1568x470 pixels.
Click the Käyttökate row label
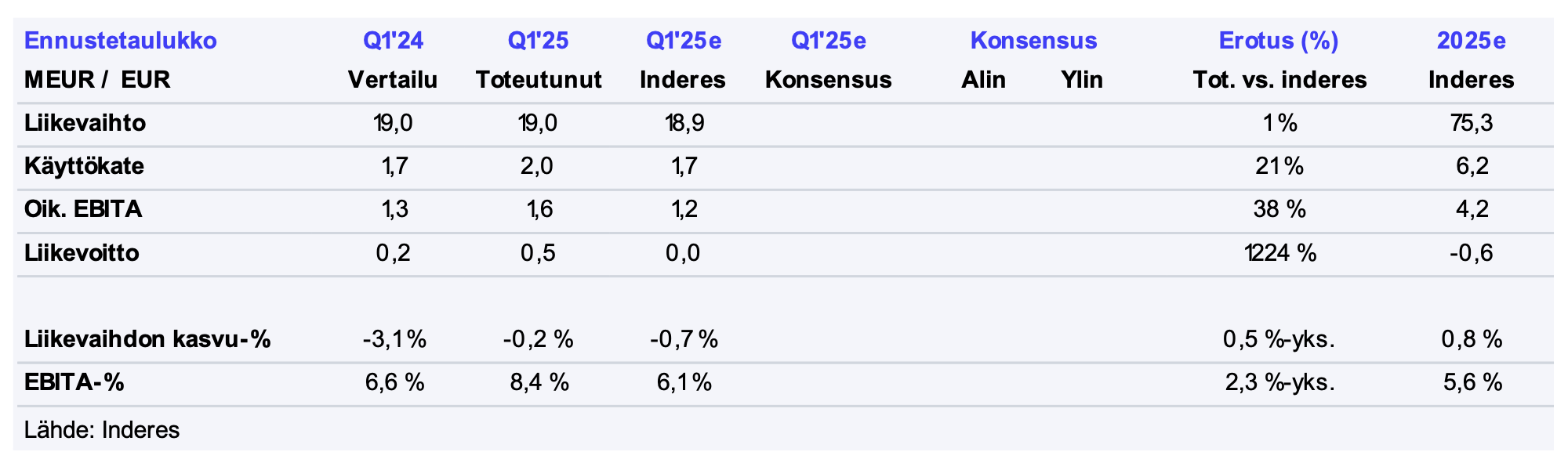pyautogui.click(x=84, y=166)
